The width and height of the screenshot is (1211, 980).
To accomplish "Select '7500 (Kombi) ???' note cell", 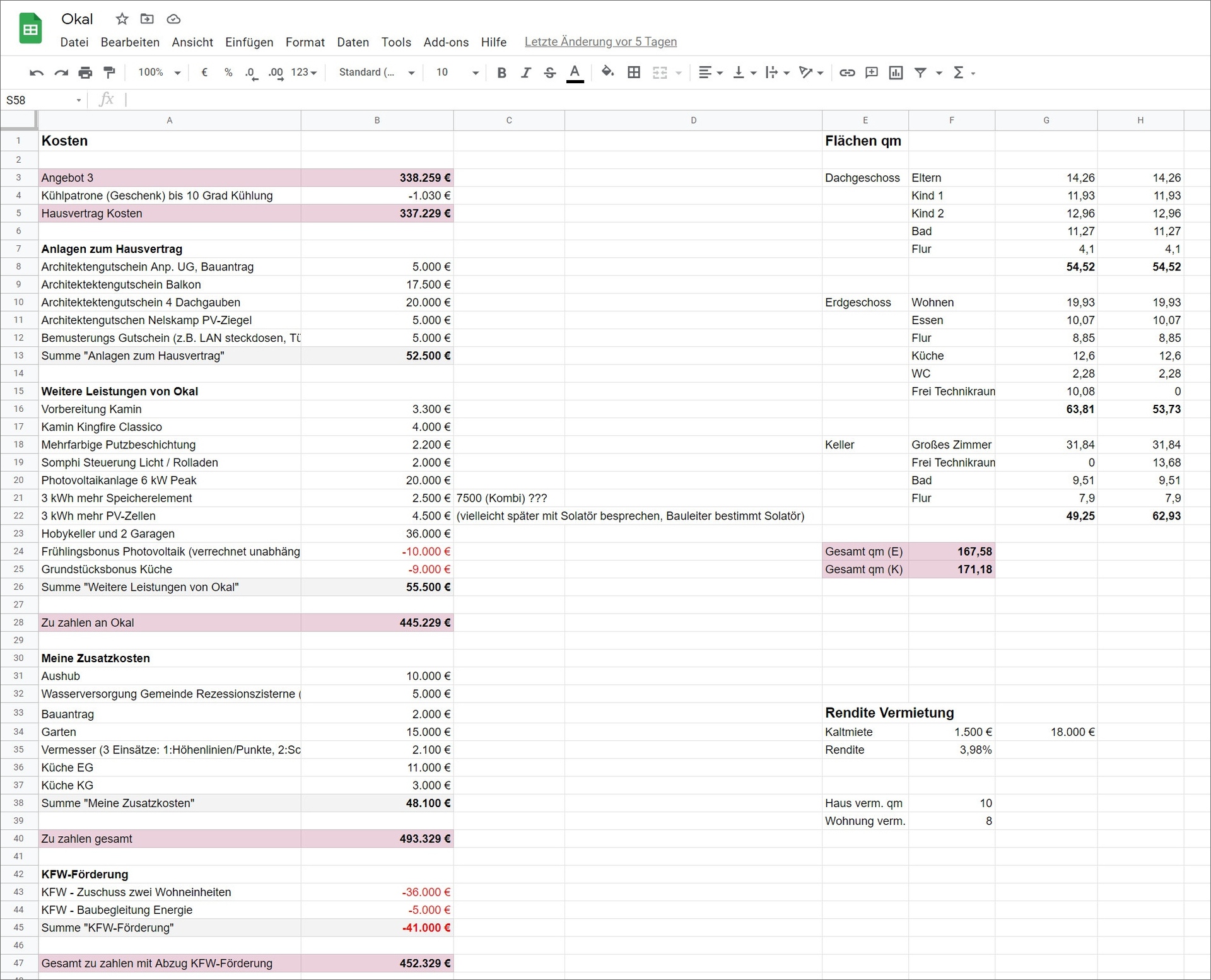I will pyautogui.click(x=509, y=498).
